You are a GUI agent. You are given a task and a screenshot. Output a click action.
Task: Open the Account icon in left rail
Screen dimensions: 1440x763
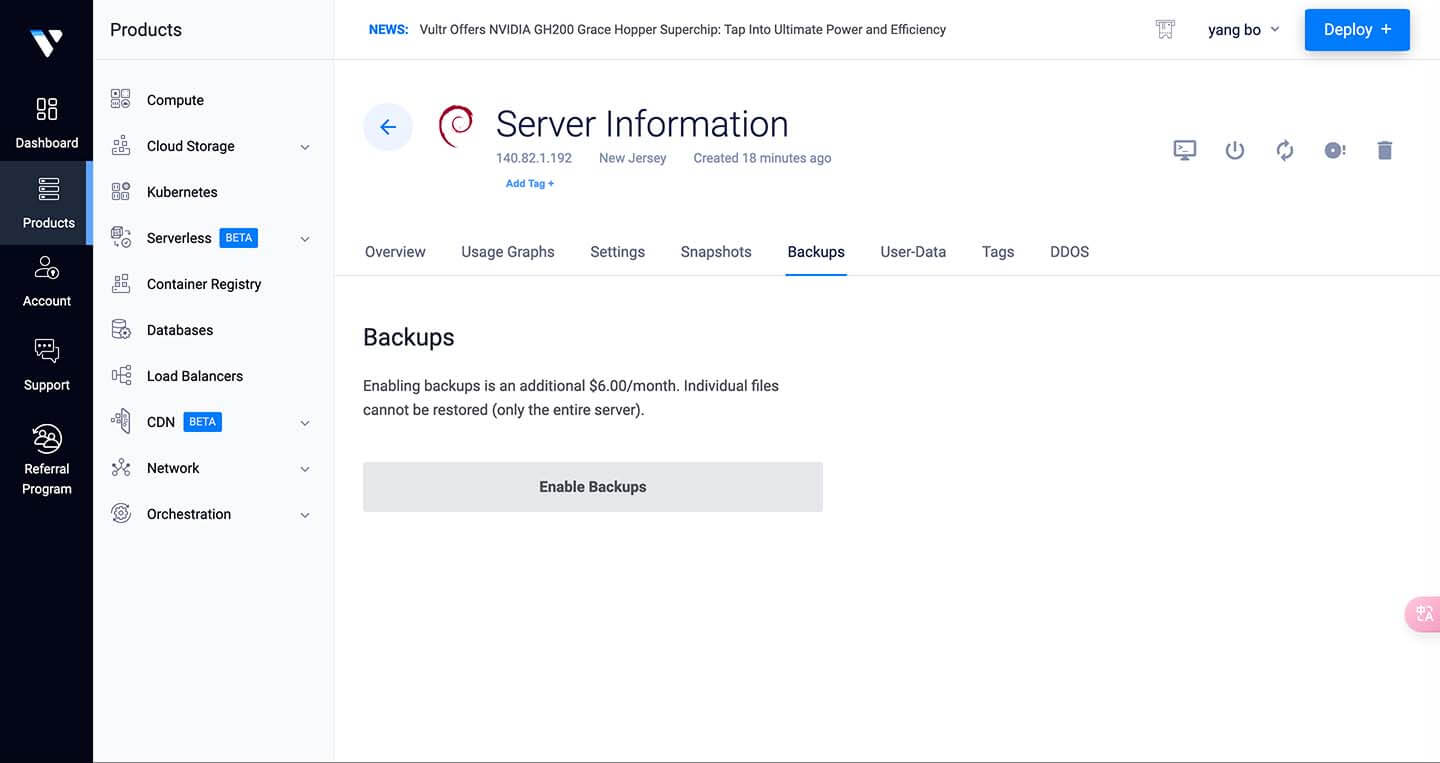[47, 267]
